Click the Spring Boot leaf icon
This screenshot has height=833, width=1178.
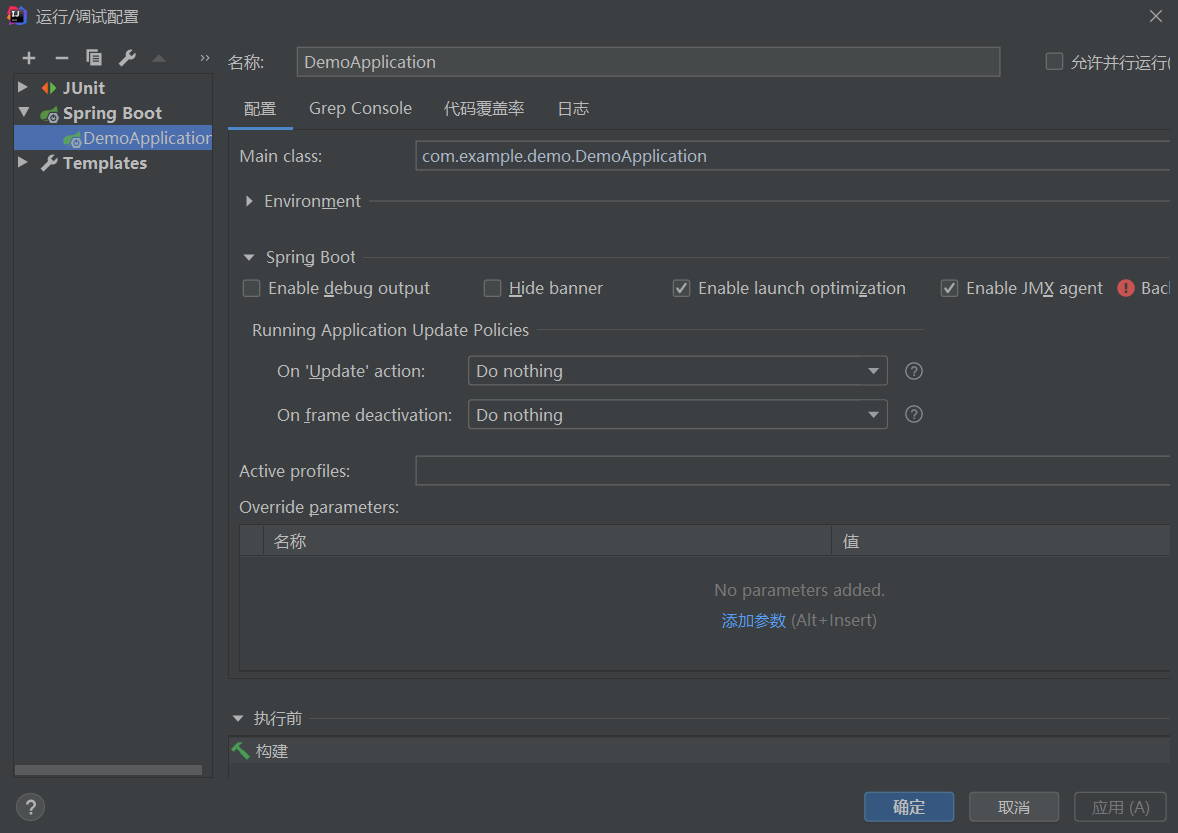tap(50, 114)
